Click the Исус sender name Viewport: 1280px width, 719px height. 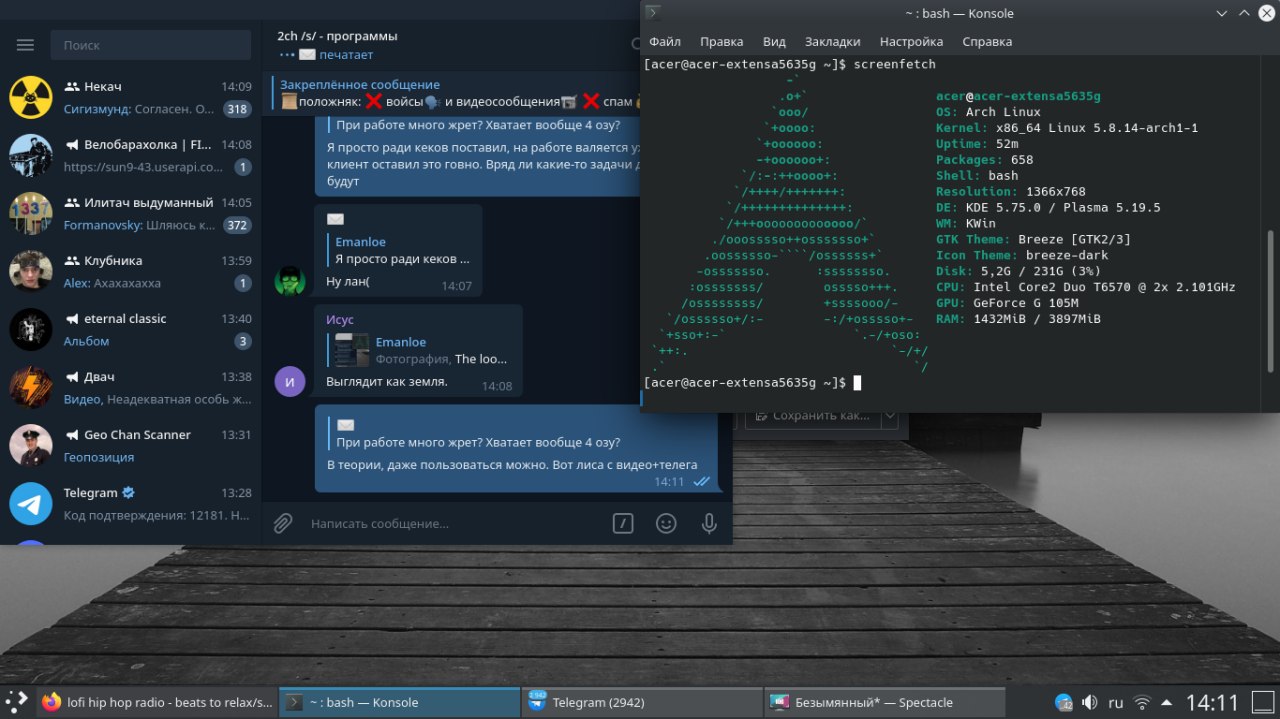tap(340, 320)
